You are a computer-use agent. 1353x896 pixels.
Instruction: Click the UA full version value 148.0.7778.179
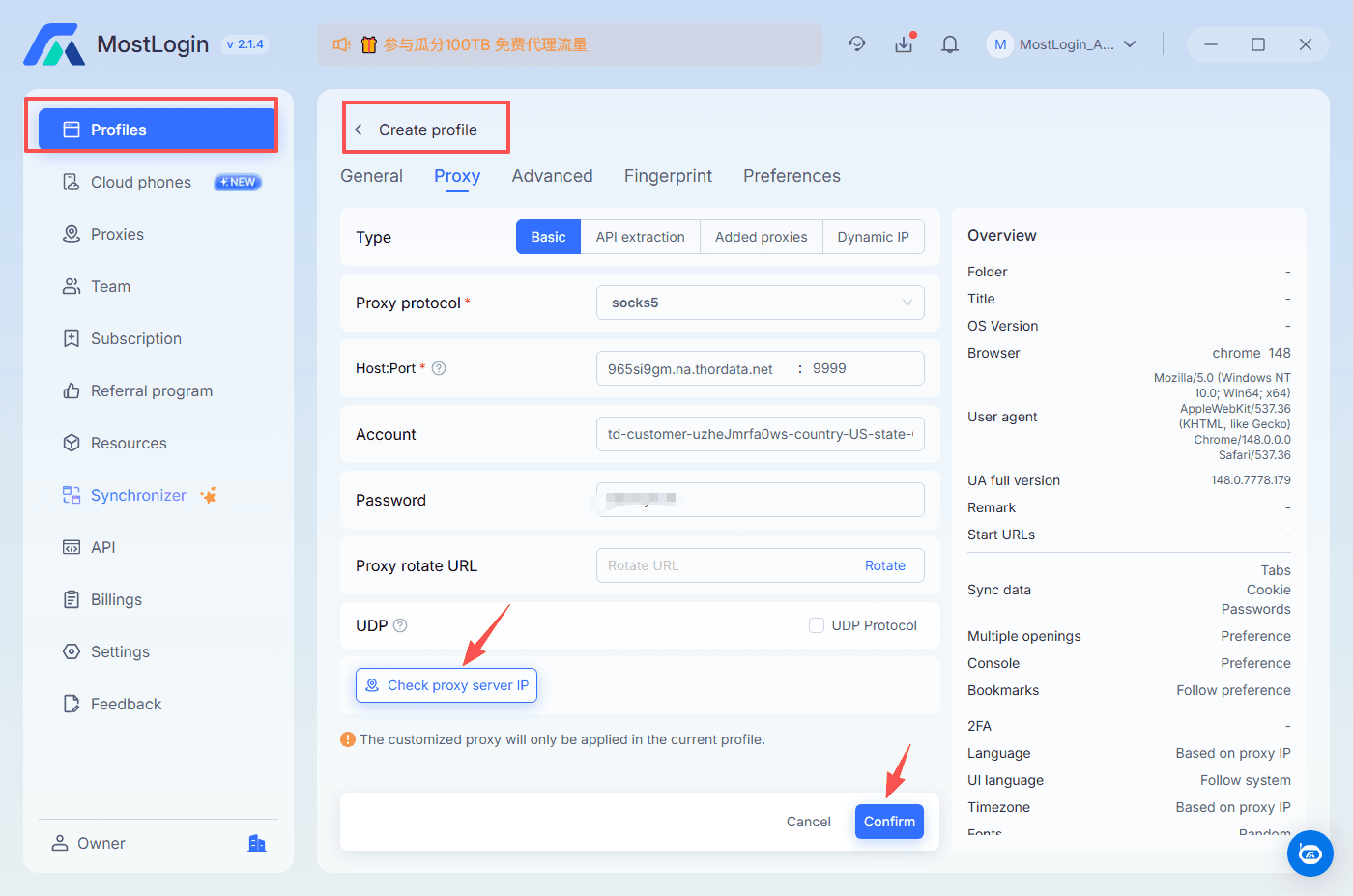(x=1251, y=480)
